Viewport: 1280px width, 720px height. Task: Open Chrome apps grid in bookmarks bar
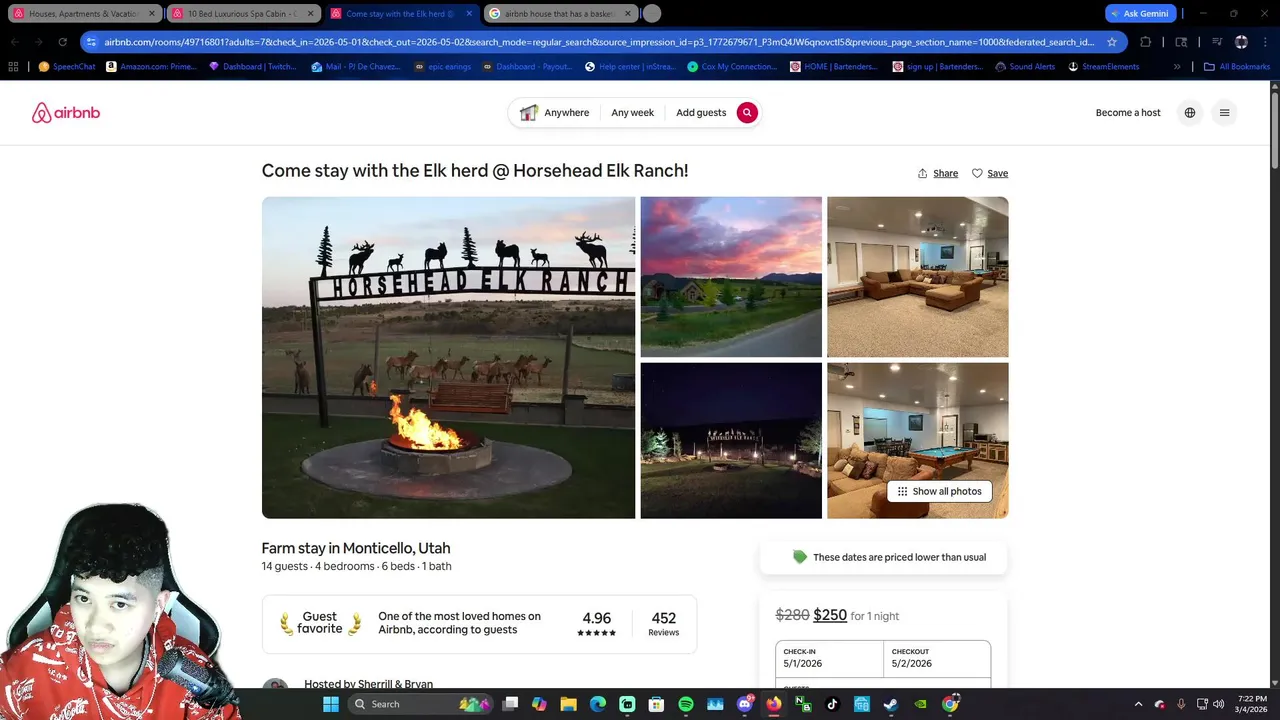[13, 67]
